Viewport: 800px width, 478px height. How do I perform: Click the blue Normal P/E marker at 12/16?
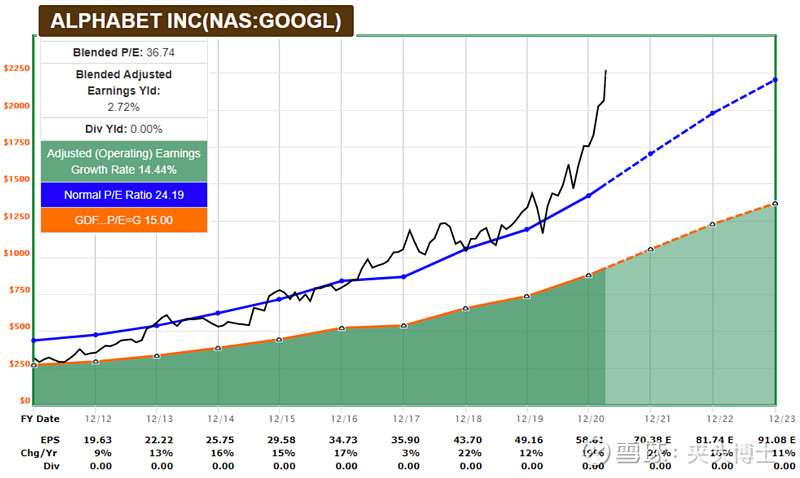pos(342,281)
